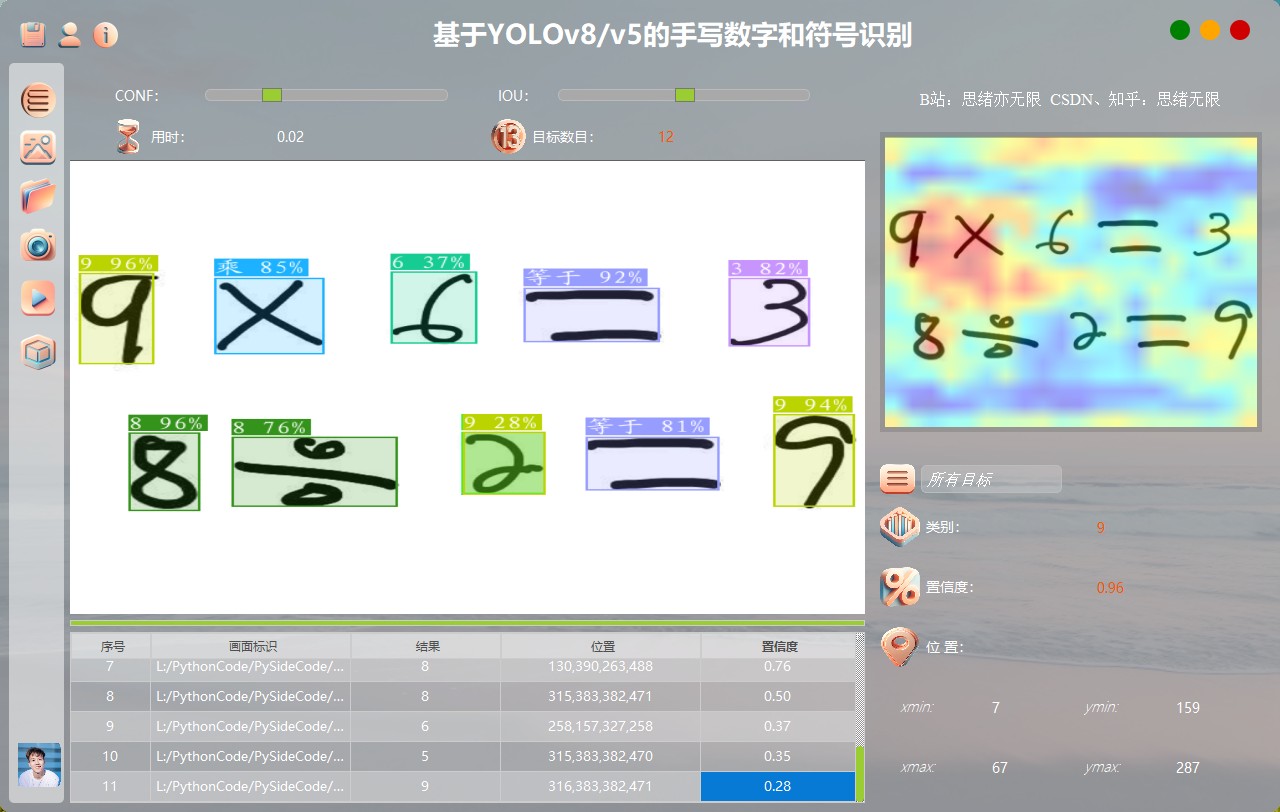Click the list icon beside target dropdown
Image resolution: width=1280 pixels, height=812 pixels.
[897, 479]
